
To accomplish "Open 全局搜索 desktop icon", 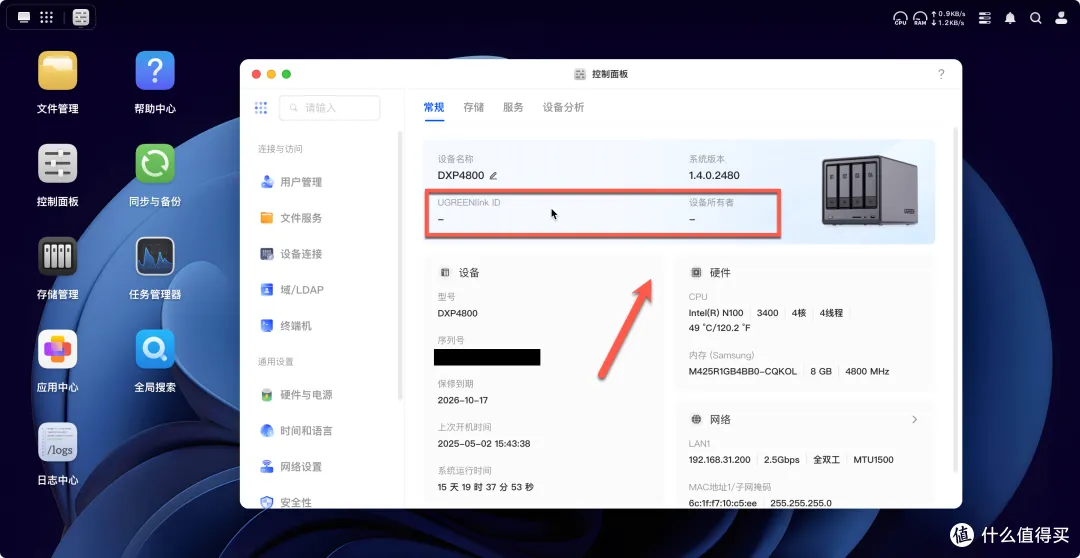I will [x=155, y=350].
